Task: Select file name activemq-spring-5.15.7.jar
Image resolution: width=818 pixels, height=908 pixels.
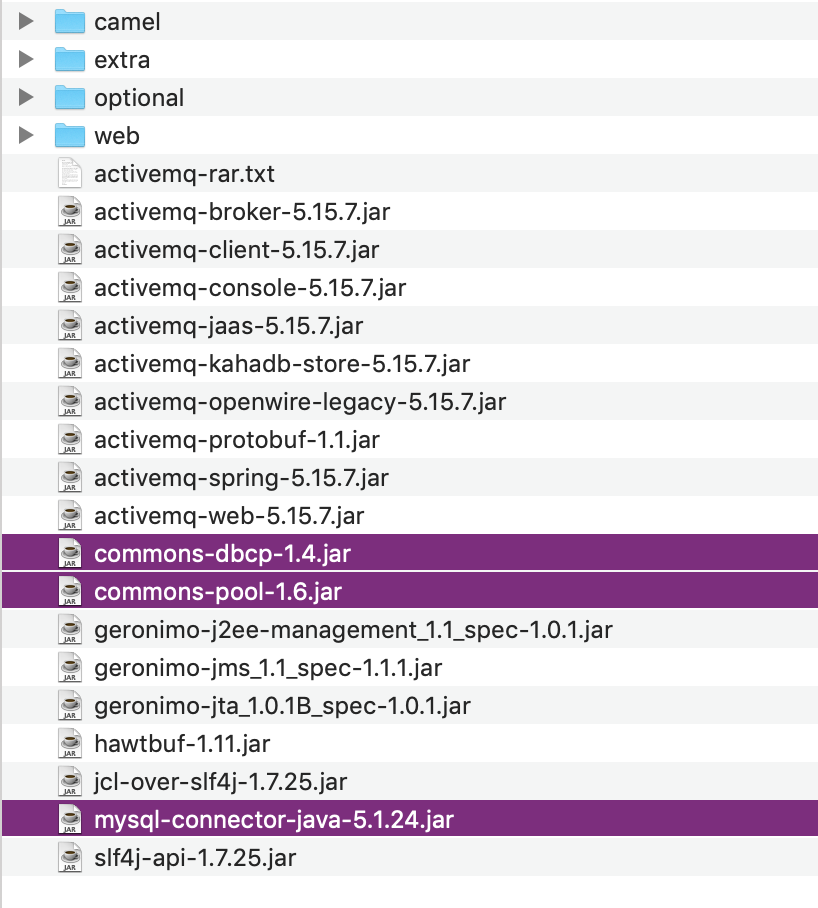Action: (241, 478)
